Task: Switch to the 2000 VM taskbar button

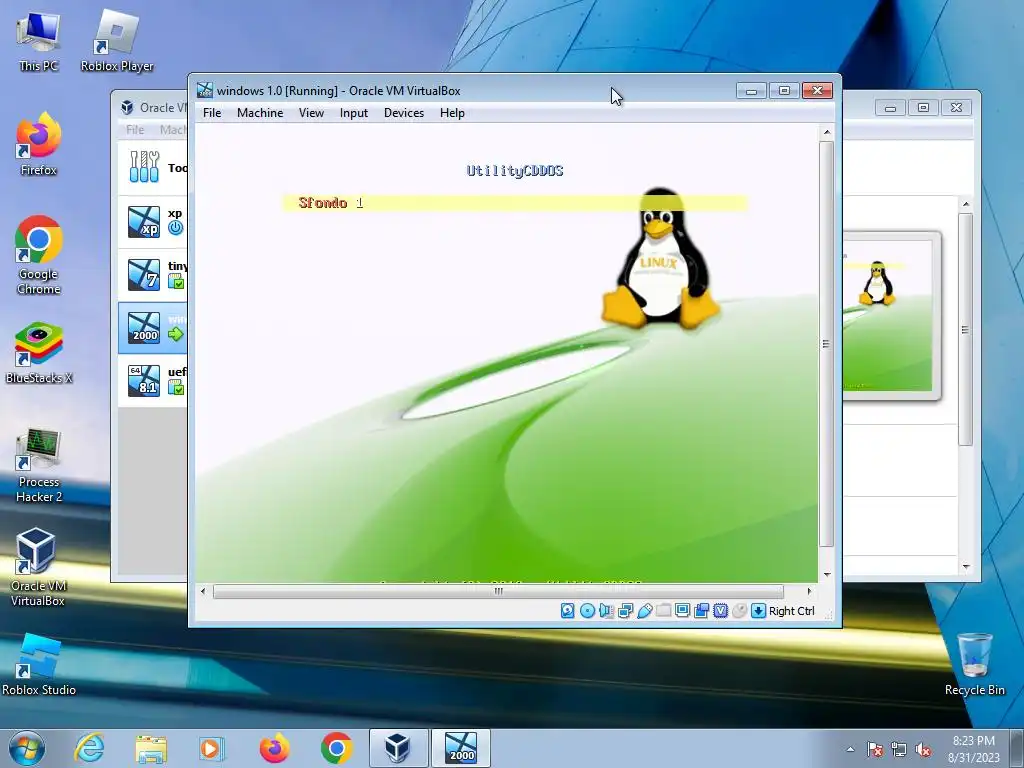Action: [x=461, y=748]
